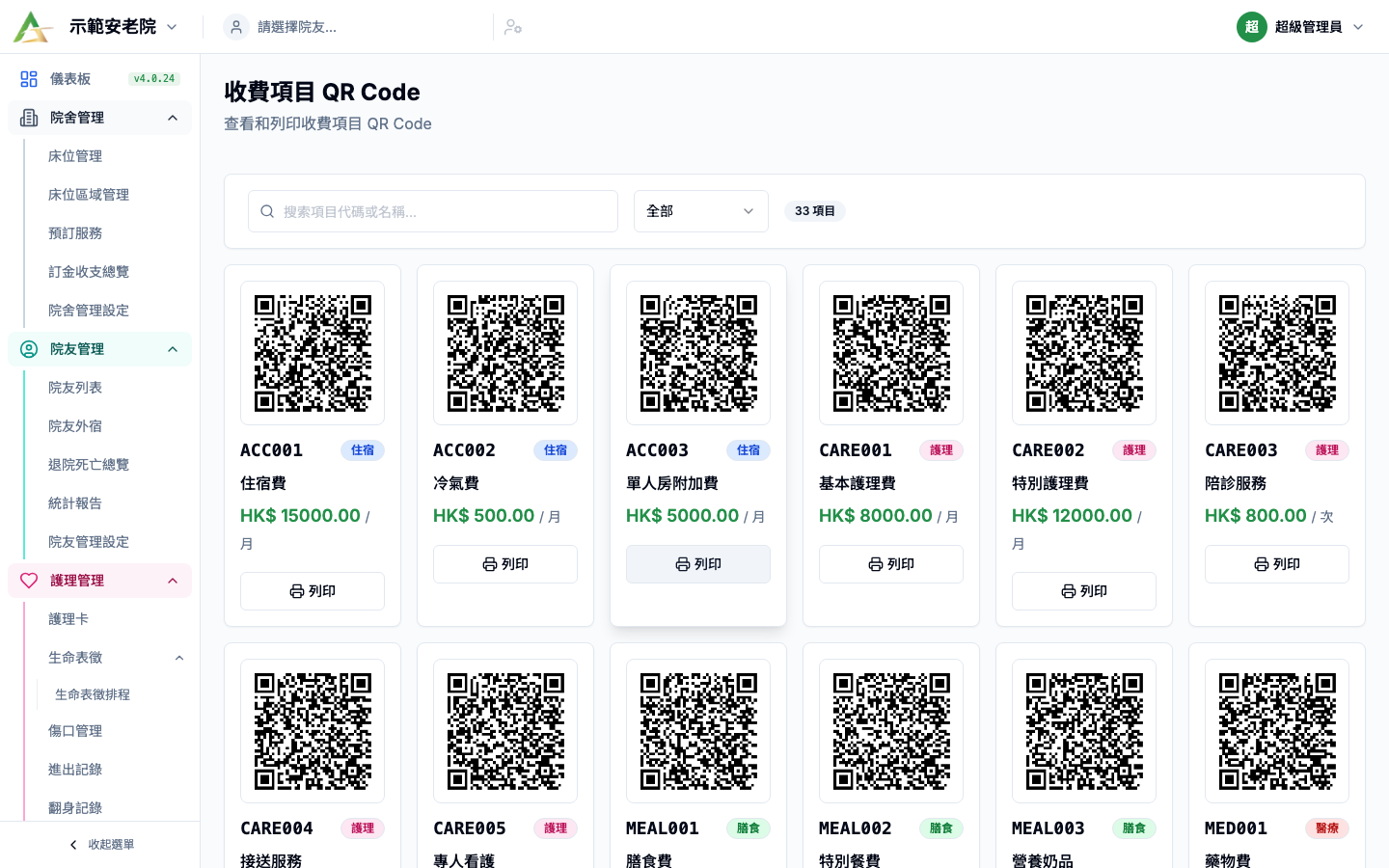Viewport: 1389px width, 868px height.
Task: Click the 醫療 tag on MED001
Action: click(x=1327, y=828)
